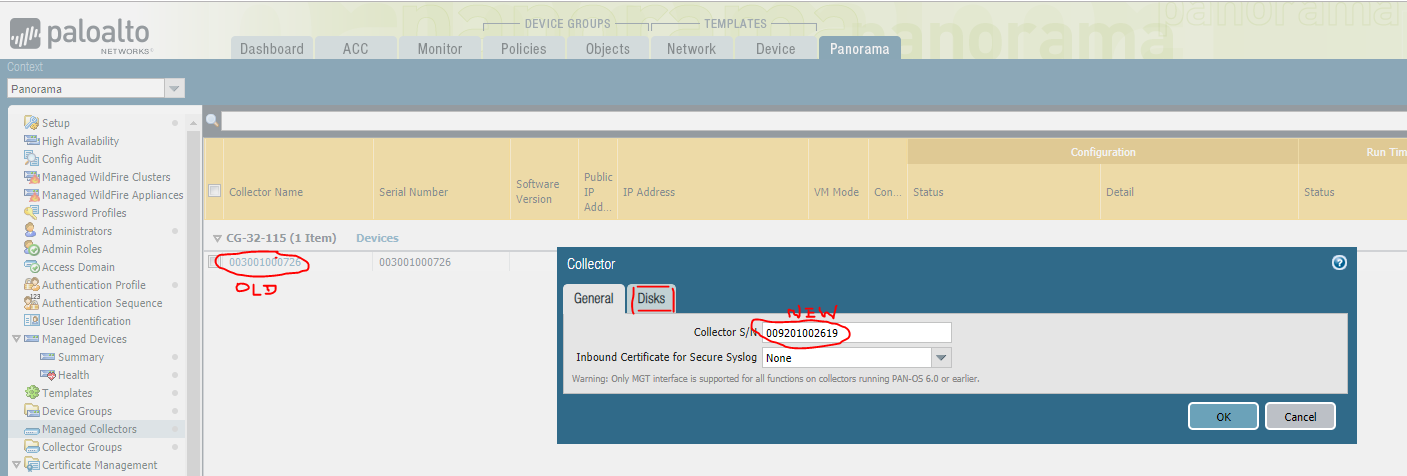Click the search magnifier icon
1407x476 pixels.
[x=212, y=120]
